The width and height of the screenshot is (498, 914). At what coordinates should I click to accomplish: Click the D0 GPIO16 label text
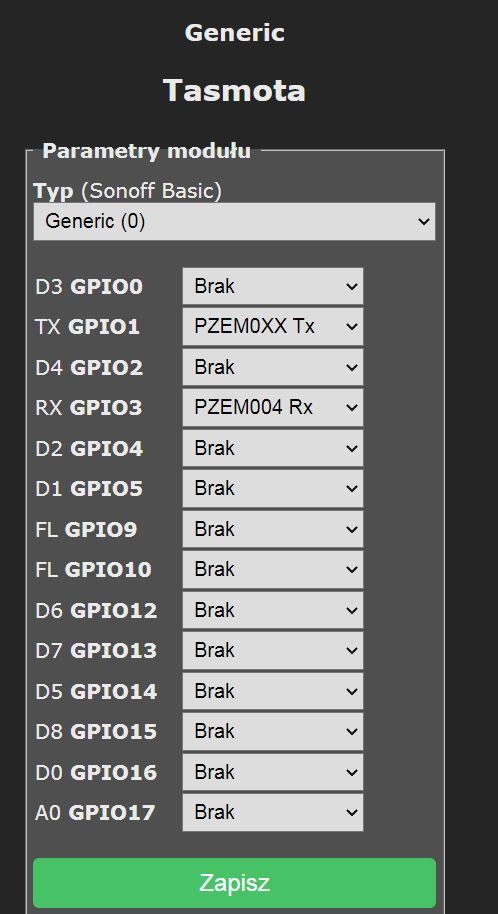(96, 773)
